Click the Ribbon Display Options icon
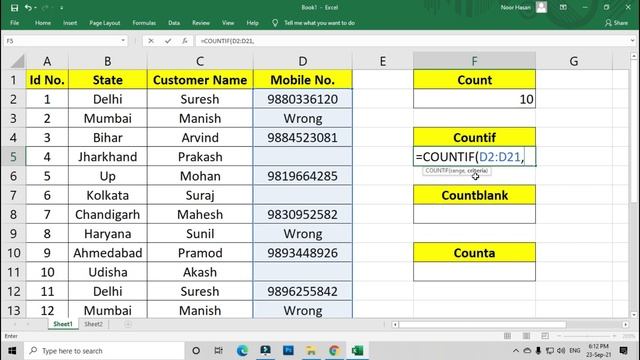Viewport: 640px width, 360px height. click(563, 7)
